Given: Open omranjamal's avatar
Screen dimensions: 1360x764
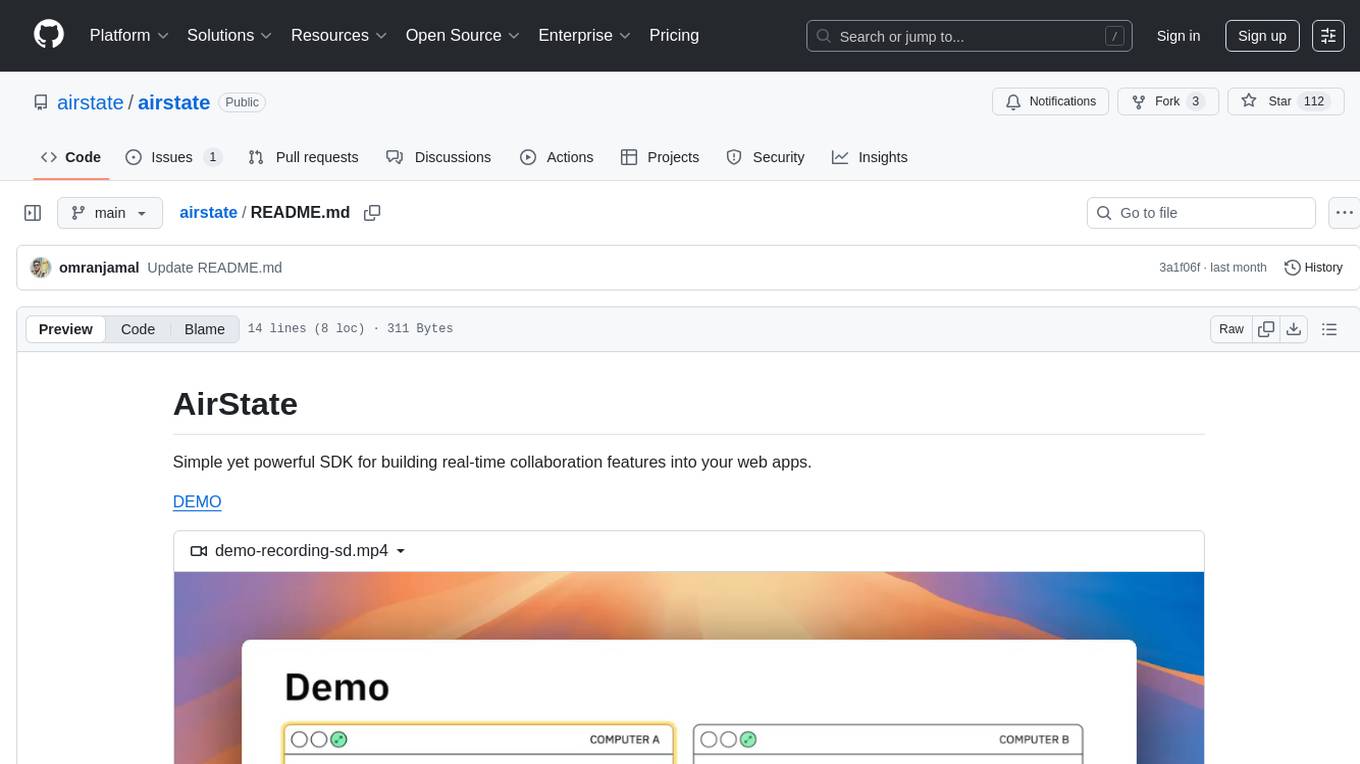Looking at the screenshot, I should click(41, 267).
